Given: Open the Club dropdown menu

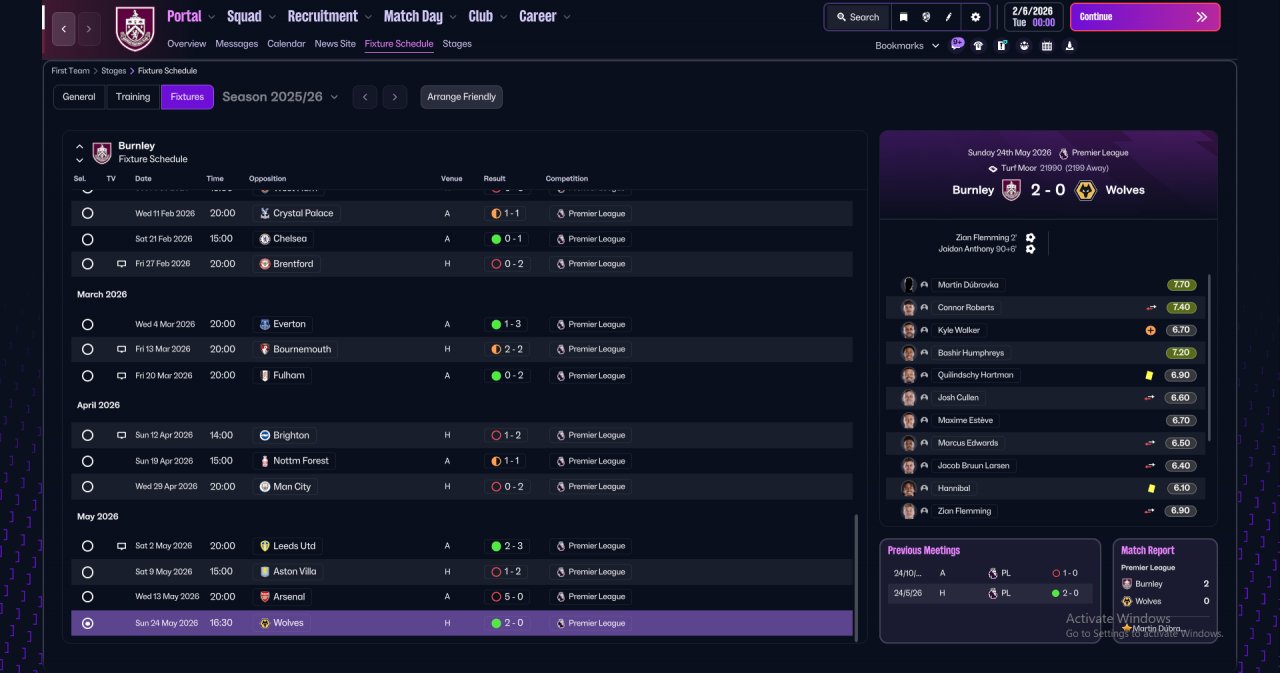Looking at the screenshot, I should point(487,16).
